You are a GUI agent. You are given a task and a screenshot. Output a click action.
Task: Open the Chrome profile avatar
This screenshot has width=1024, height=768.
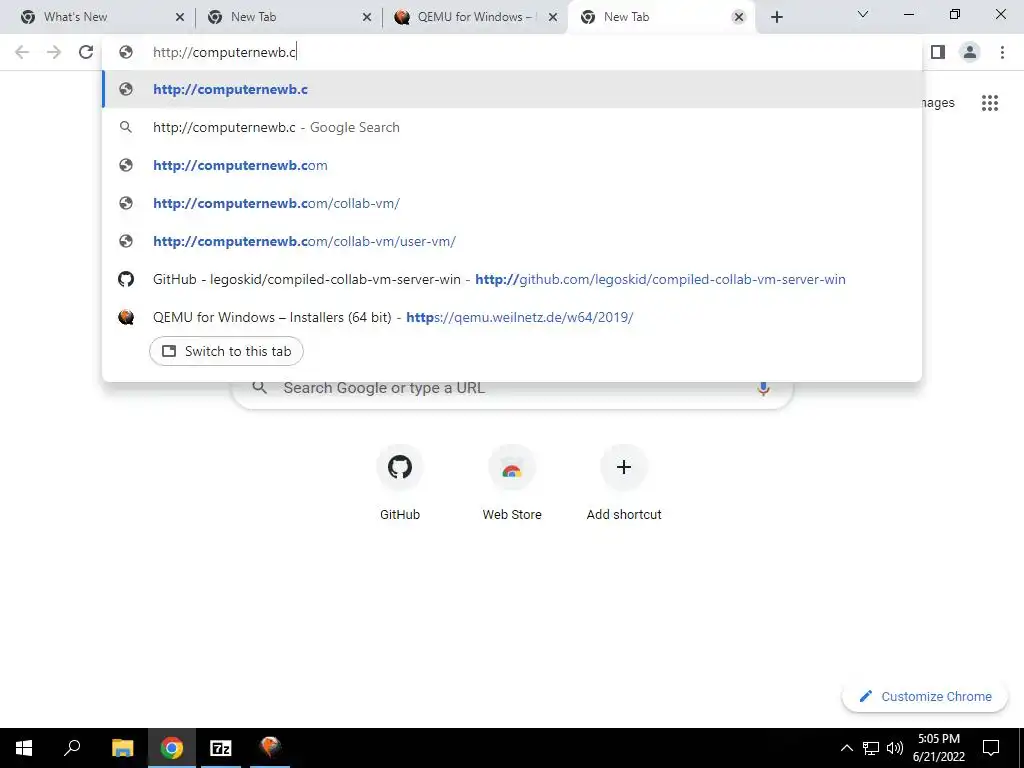point(970,52)
